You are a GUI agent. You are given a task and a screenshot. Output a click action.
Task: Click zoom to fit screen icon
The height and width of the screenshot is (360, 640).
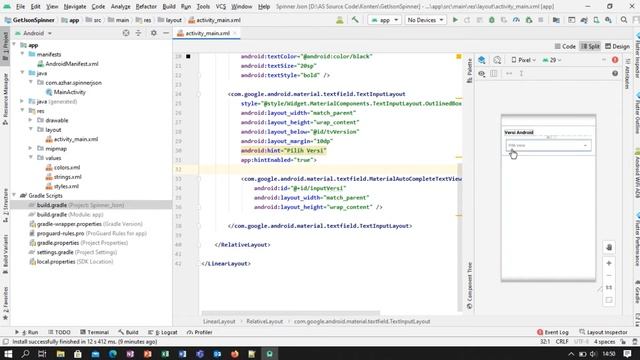[609, 300]
